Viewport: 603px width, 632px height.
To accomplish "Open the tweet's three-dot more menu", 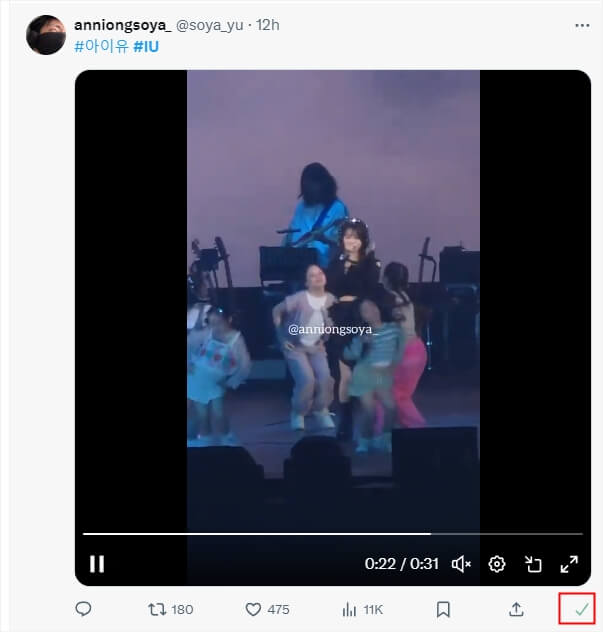I will coord(582,24).
